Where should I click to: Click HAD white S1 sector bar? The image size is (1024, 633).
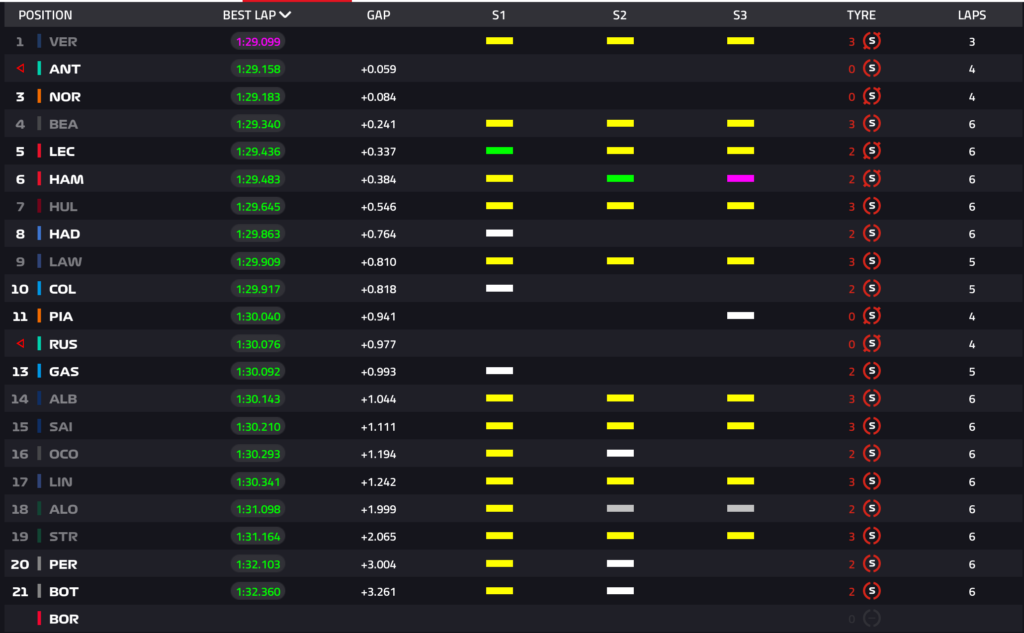point(500,233)
